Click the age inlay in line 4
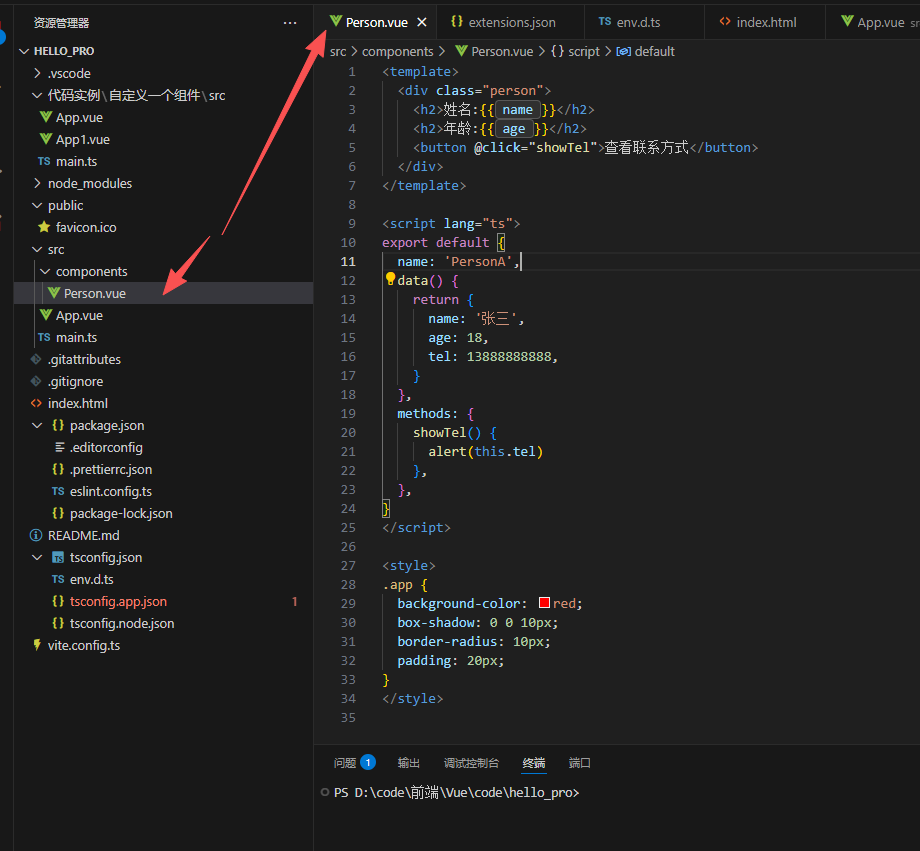 click(x=514, y=129)
